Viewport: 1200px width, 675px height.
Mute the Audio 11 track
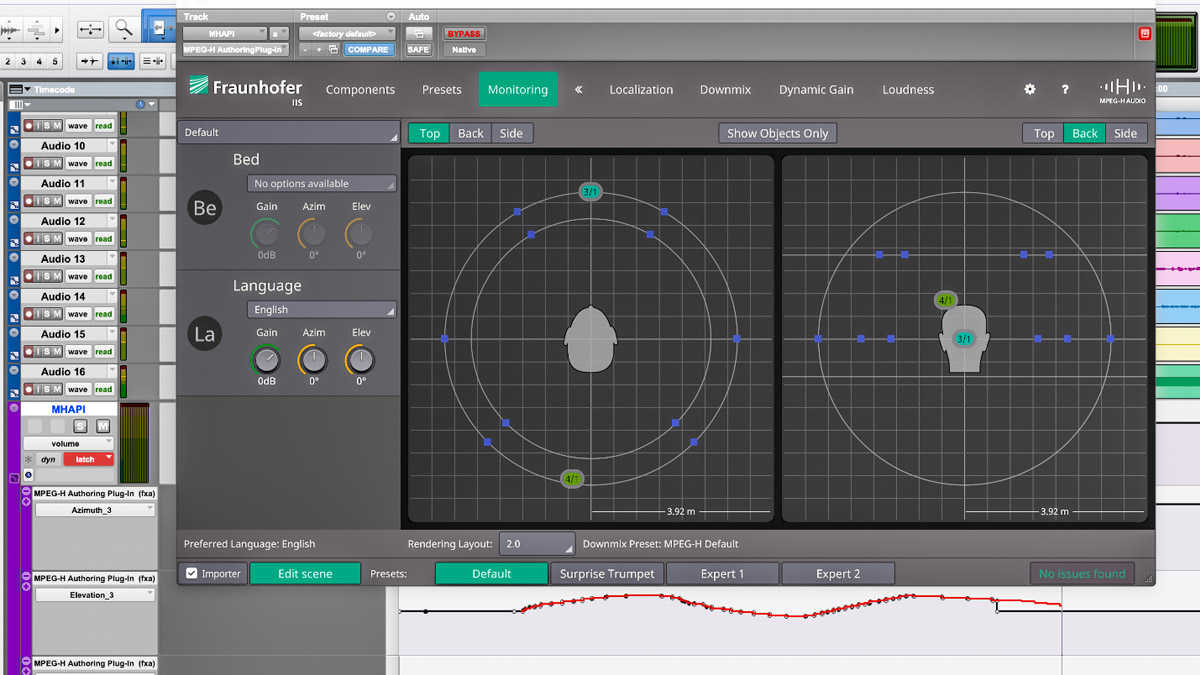click(x=57, y=201)
